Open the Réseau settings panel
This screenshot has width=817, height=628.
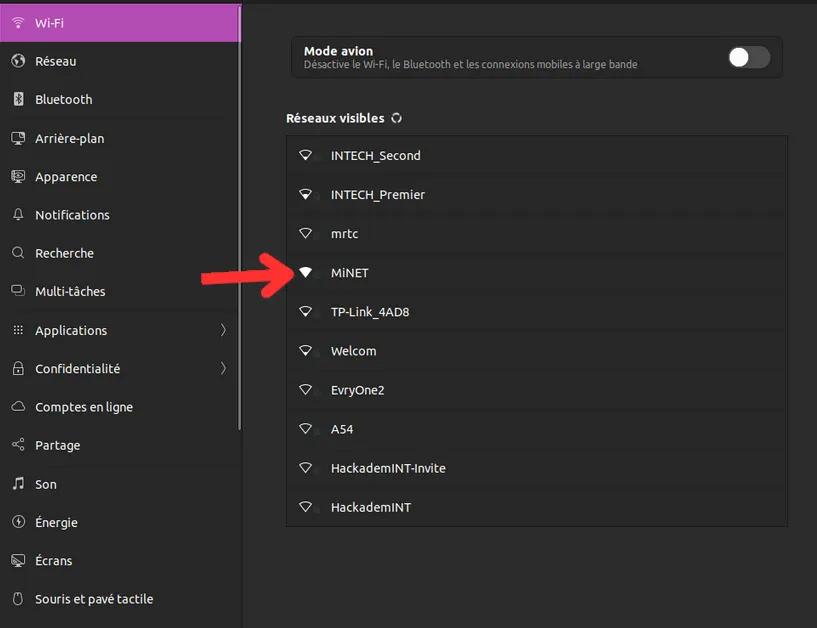120,61
